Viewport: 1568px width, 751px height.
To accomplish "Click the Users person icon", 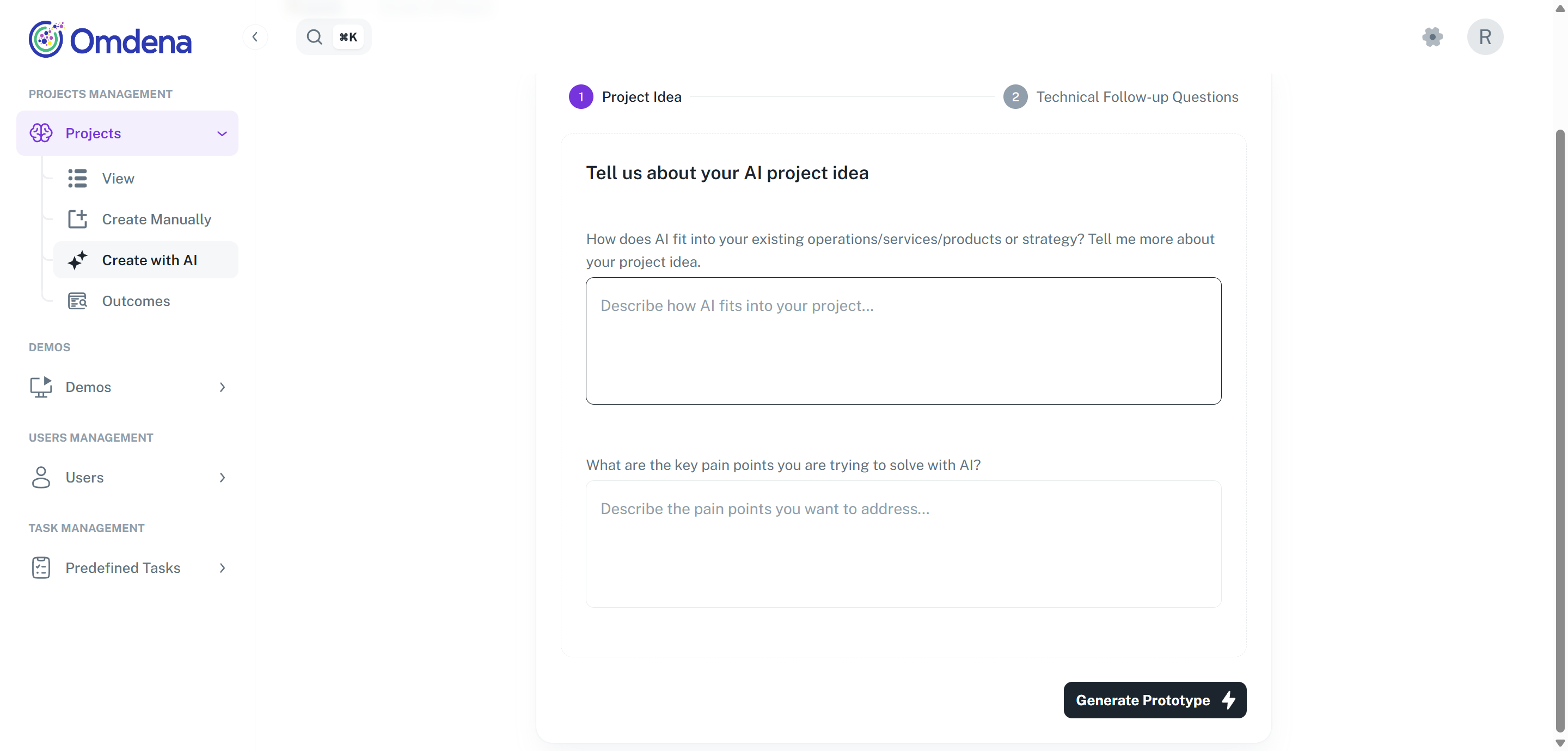I will (x=40, y=477).
